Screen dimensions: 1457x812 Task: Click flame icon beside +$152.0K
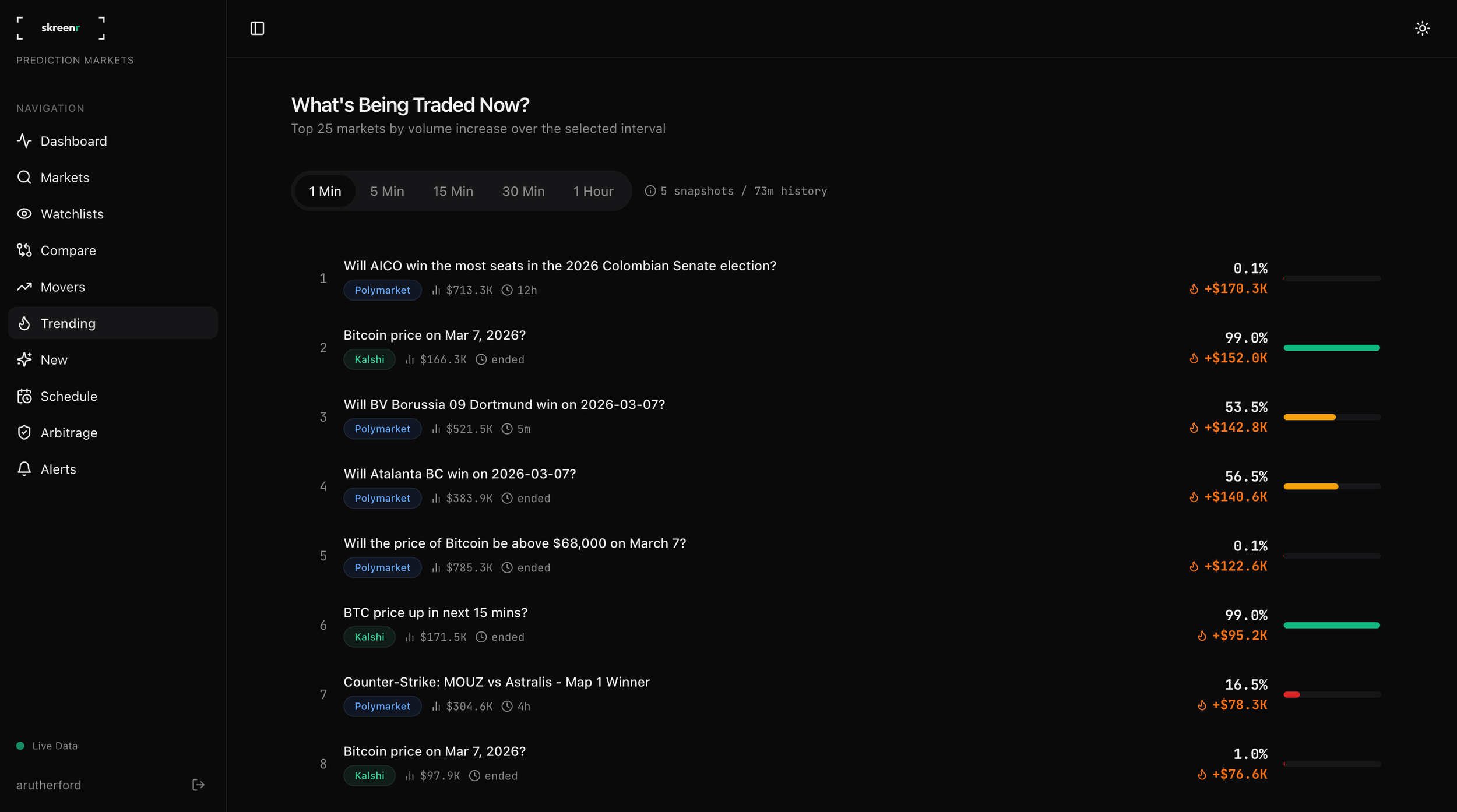point(1194,358)
